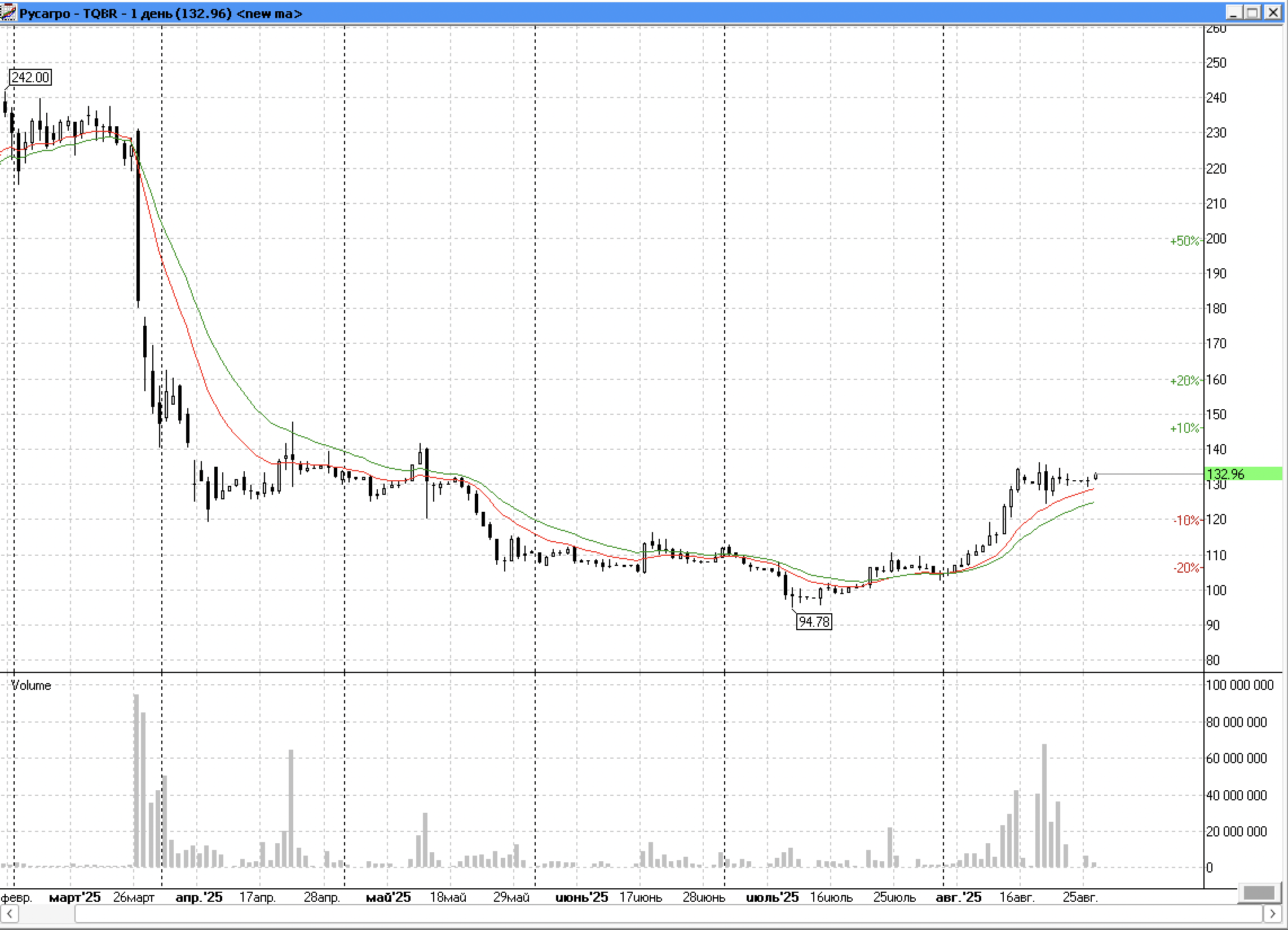The image size is (1288, 930).
Task: Click the Volume panel label
Action: (x=31, y=685)
